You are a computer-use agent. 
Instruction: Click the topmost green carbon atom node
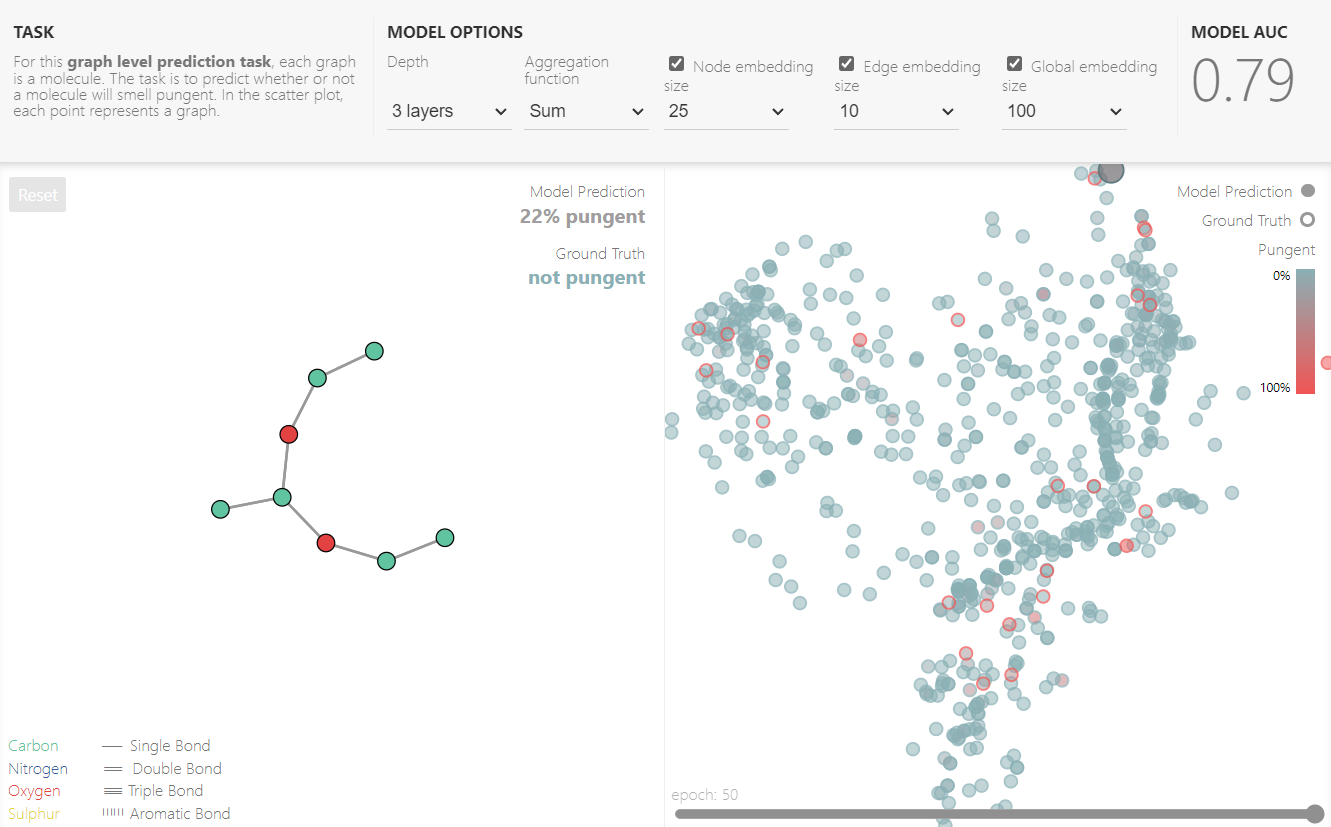coord(374,351)
